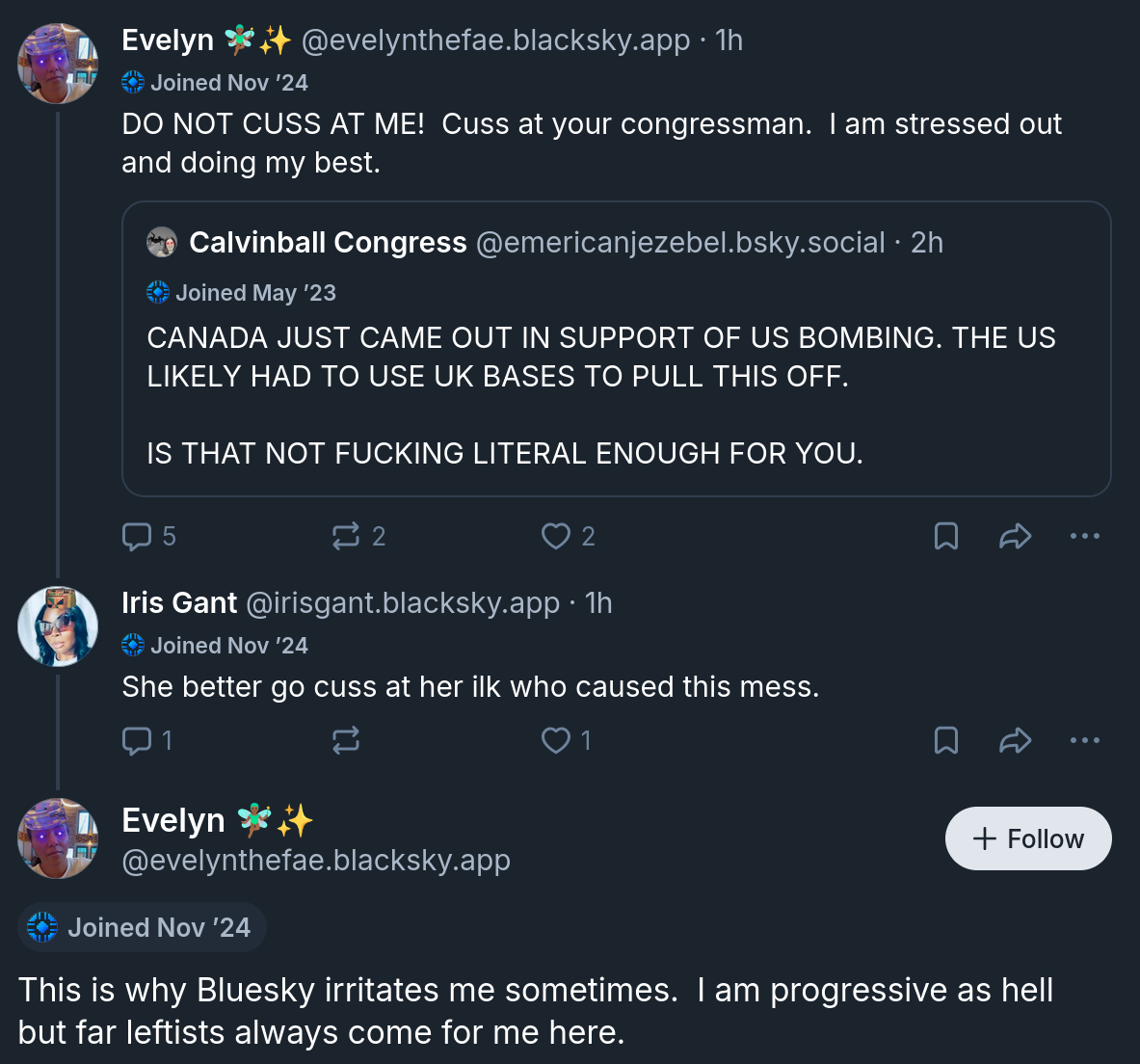Reply to Iris Gant's post
Viewport: 1140px width, 1064px height.
tap(137, 740)
